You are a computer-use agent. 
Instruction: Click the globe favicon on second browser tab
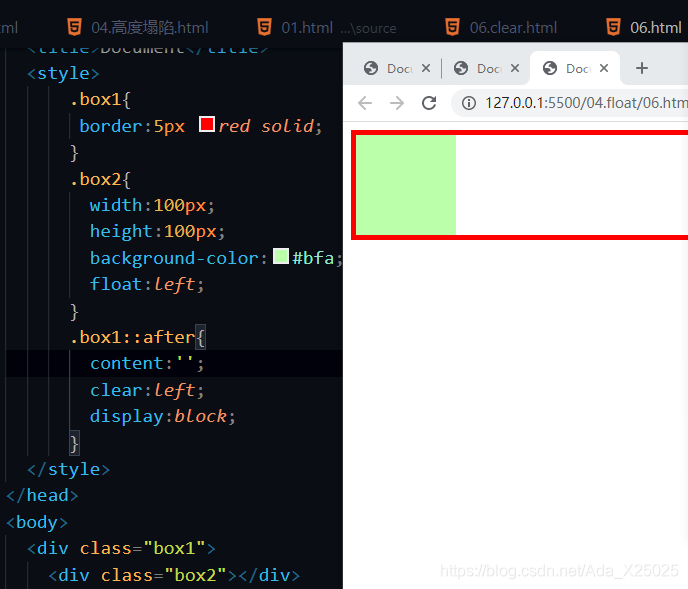461,68
